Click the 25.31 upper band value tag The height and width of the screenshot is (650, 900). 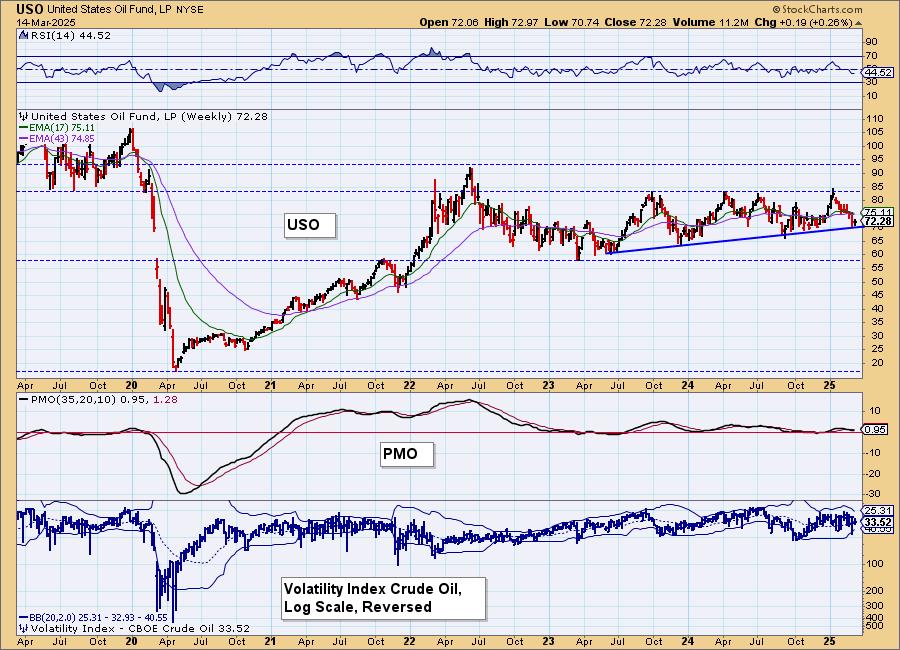click(878, 510)
